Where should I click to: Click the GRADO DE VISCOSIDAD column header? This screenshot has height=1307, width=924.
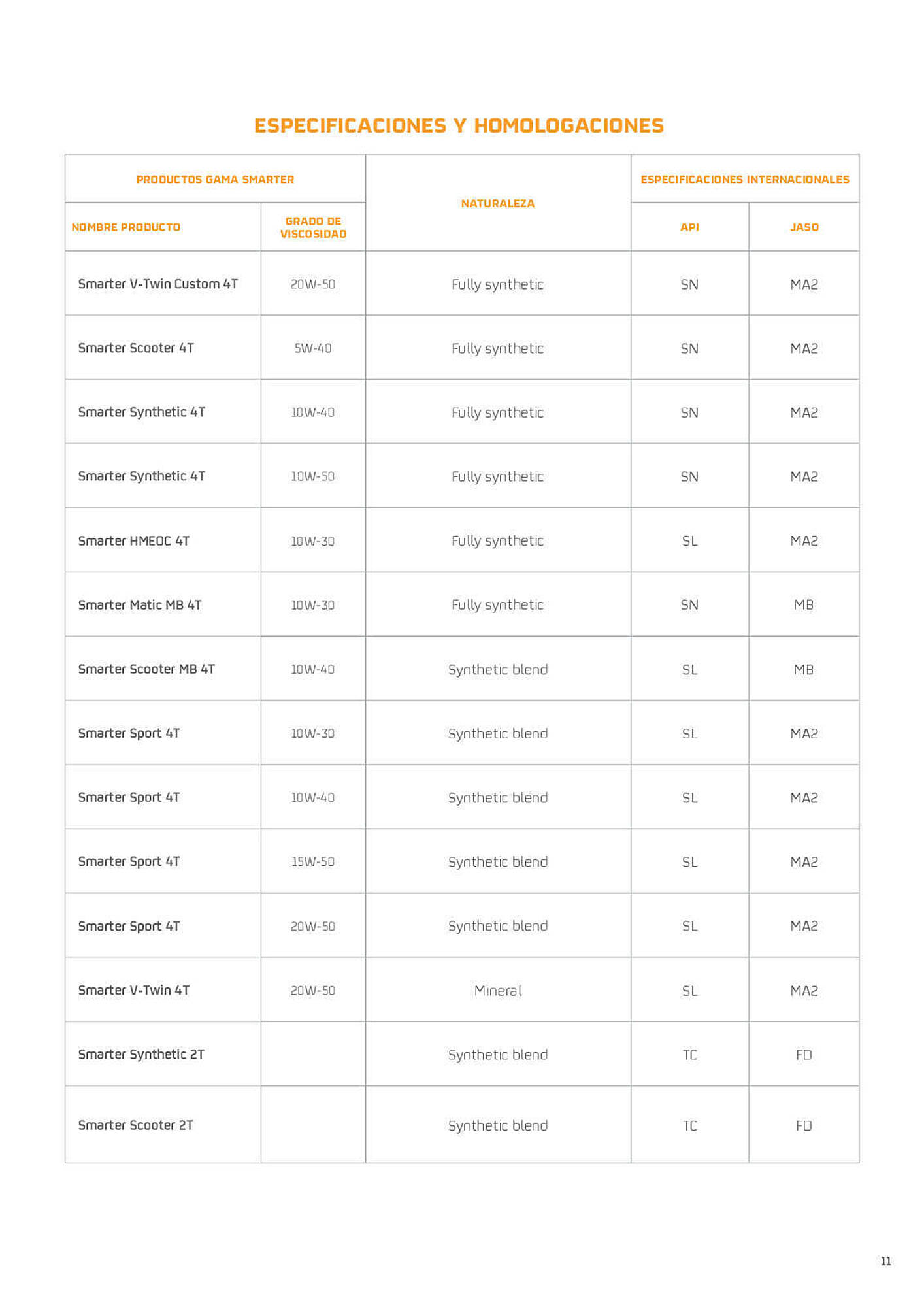pos(313,227)
